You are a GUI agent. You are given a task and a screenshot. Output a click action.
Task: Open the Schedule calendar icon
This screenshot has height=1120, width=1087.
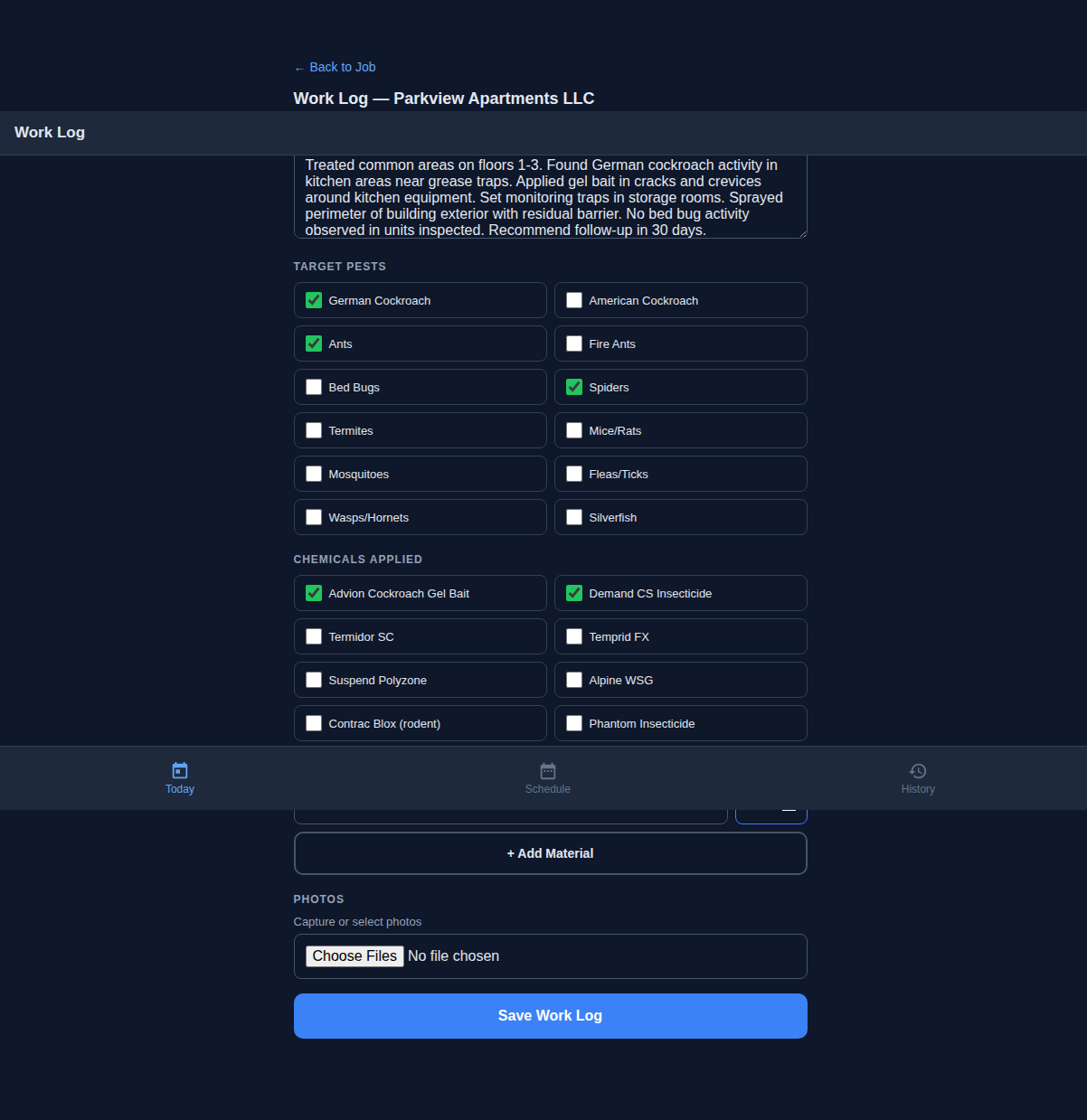tap(548, 770)
